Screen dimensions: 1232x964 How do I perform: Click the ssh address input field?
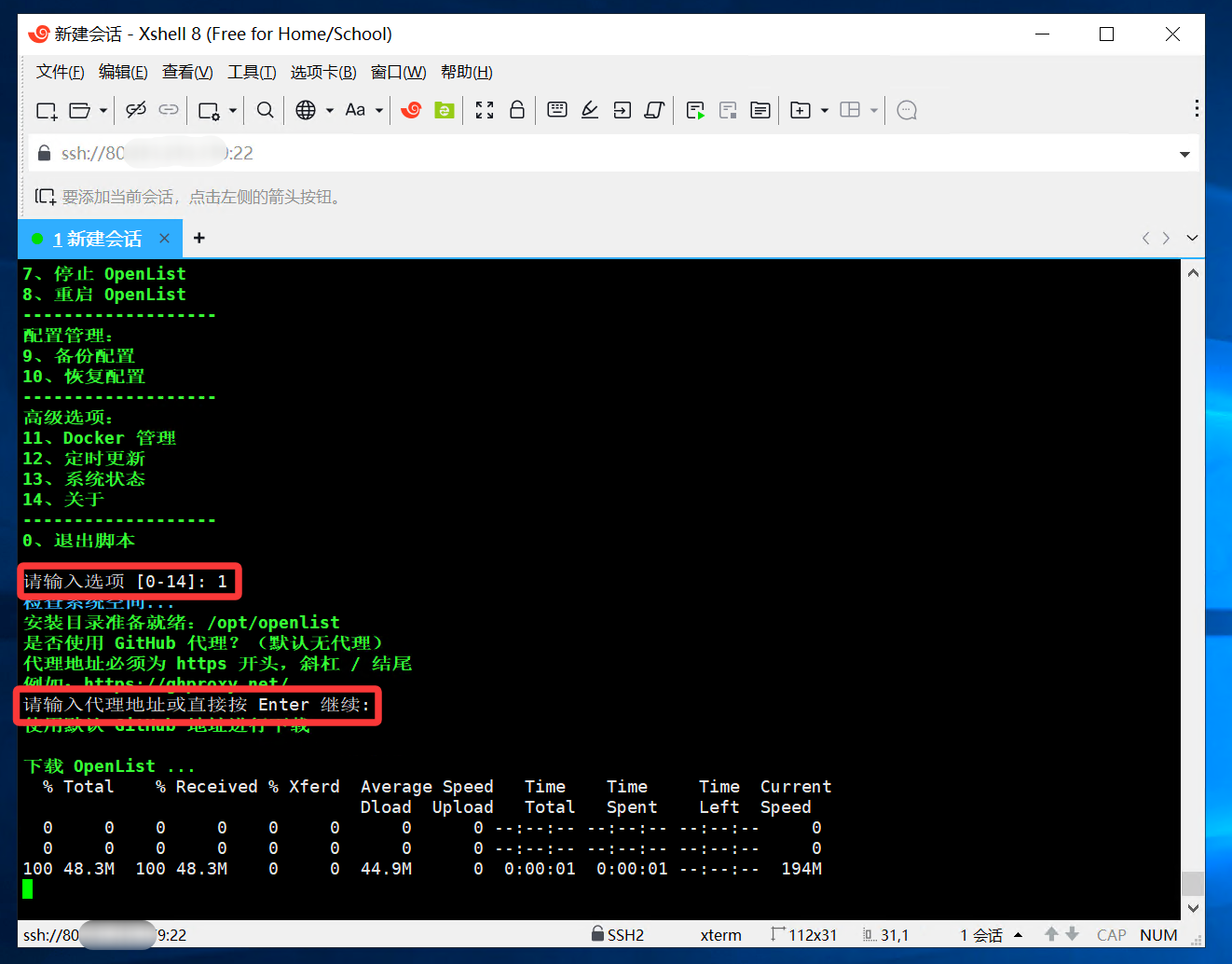tap(596, 154)
